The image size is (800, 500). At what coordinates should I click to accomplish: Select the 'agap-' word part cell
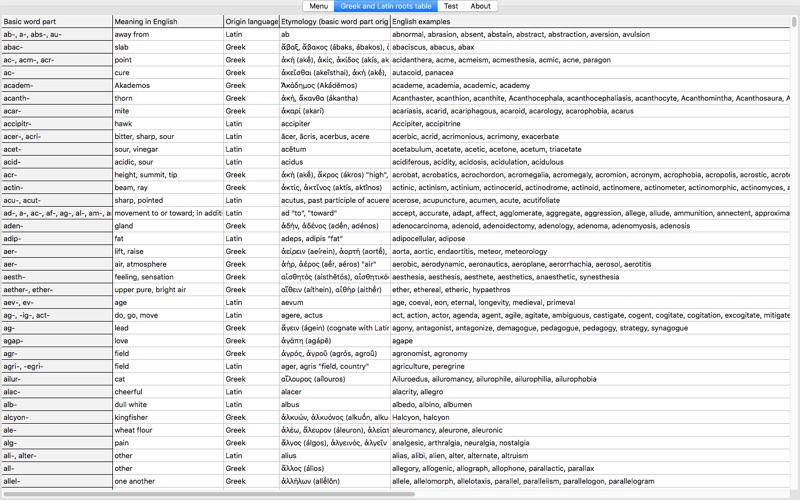coord(56,340)
